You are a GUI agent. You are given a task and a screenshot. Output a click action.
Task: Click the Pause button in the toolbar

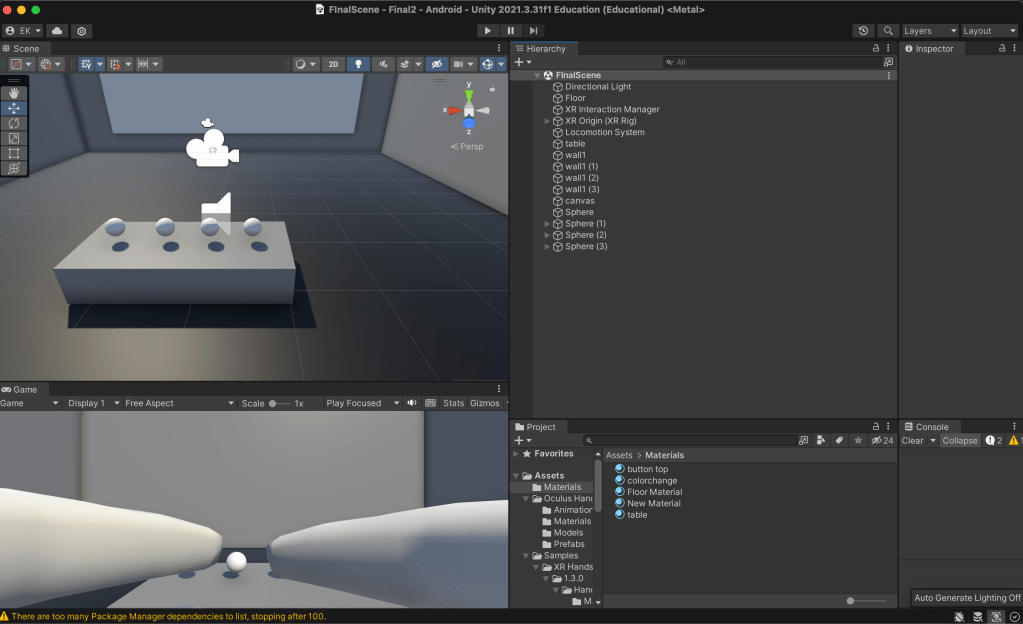pos(510,30)
